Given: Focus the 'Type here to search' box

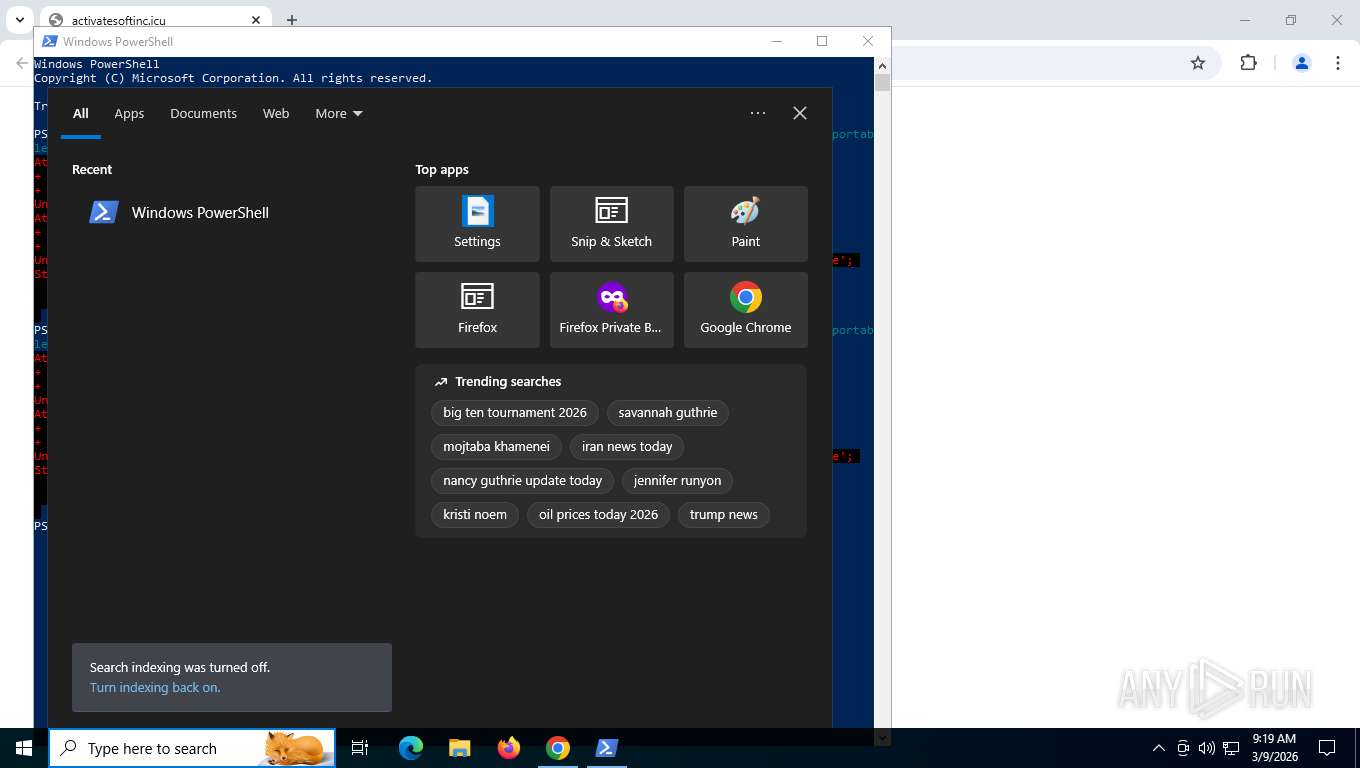Looking at the screenshot, I should [192, 748].
